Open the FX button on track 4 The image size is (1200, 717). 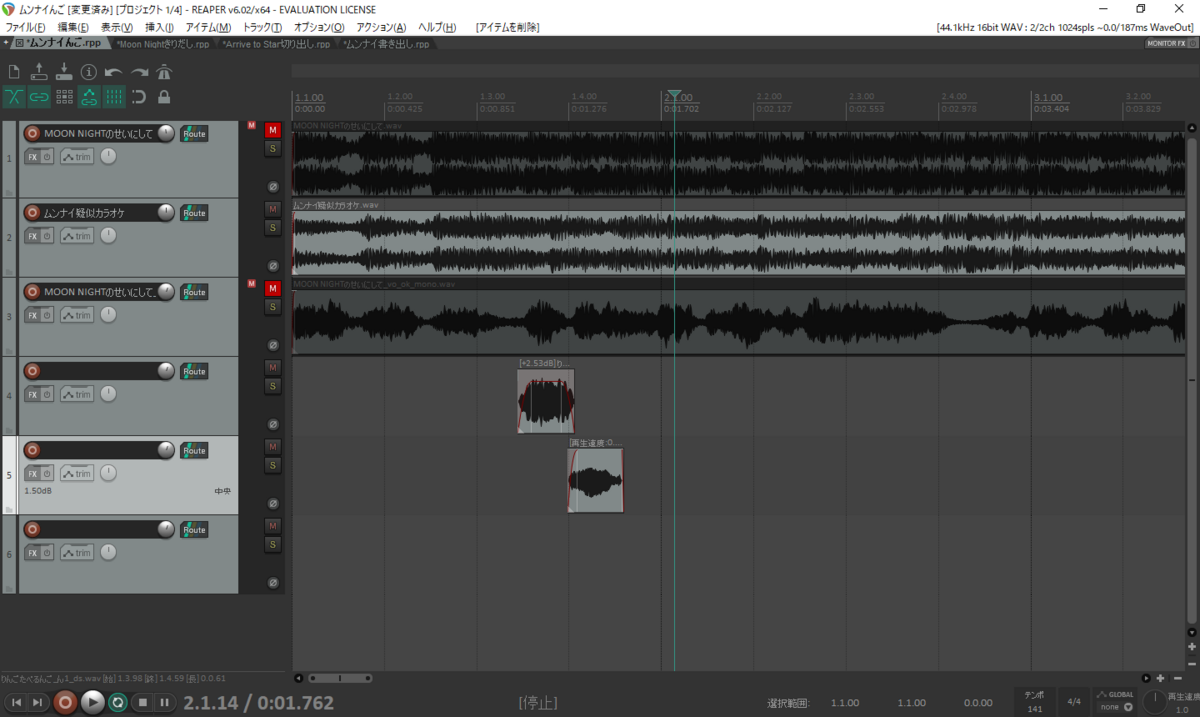(x=32, y=394)
